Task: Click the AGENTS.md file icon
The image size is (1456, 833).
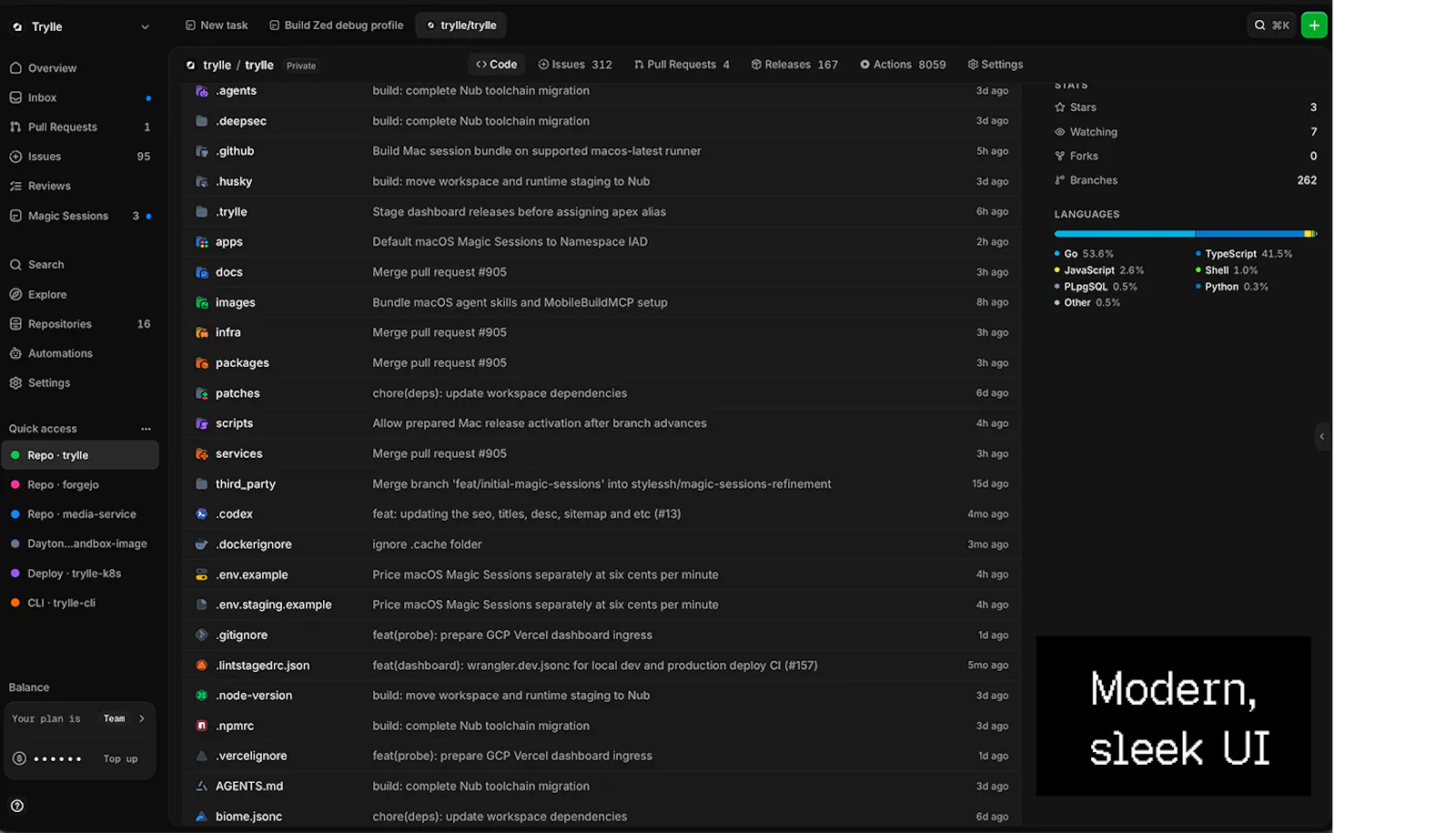Action: pos(202,787)
